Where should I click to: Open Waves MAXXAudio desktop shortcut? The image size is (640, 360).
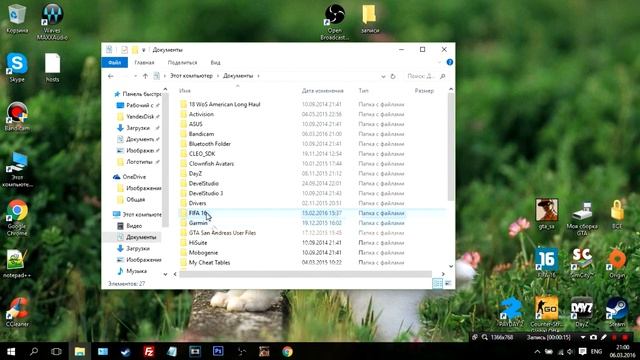tap(52, 21)
